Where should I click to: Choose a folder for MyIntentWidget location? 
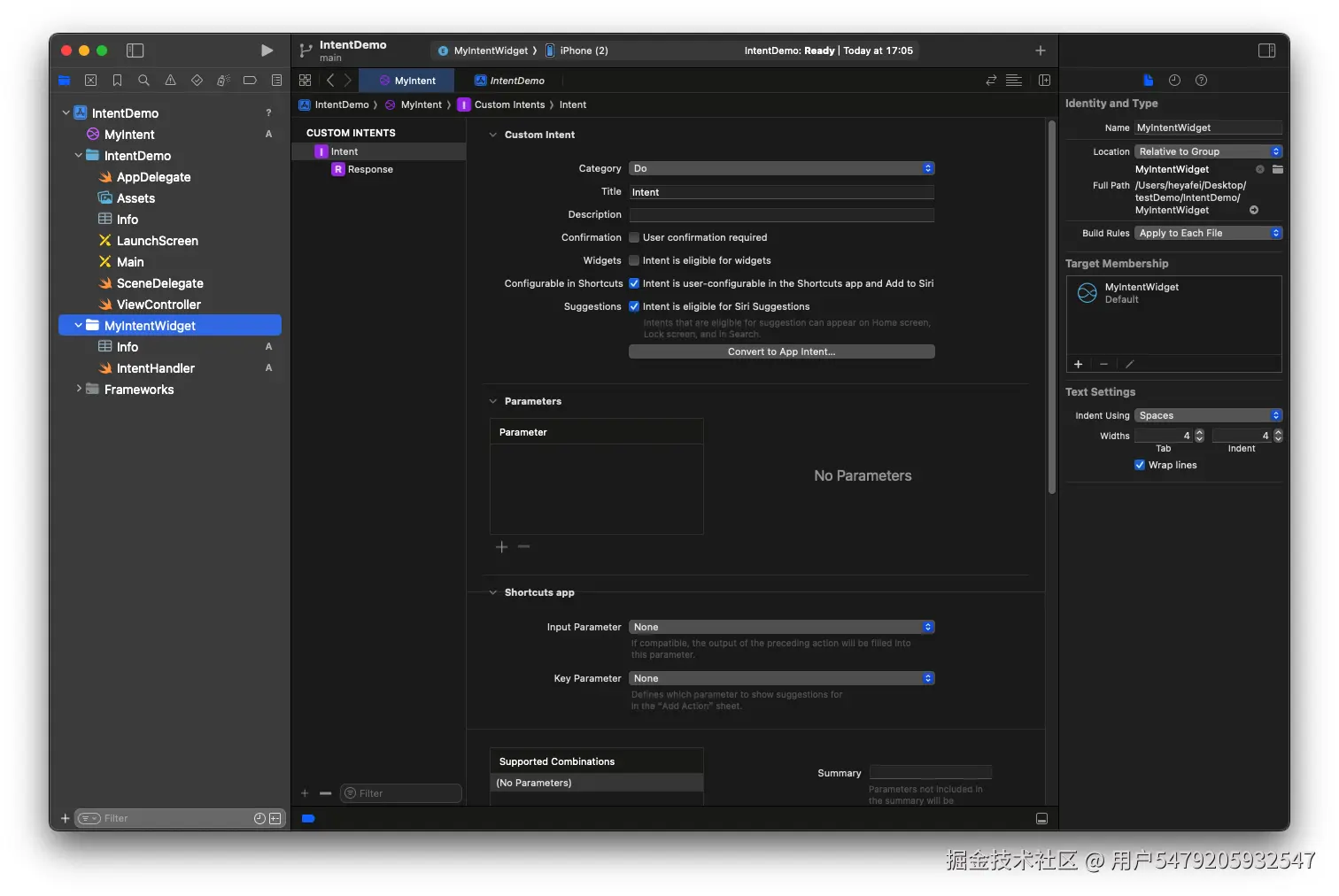[1277, 169]
